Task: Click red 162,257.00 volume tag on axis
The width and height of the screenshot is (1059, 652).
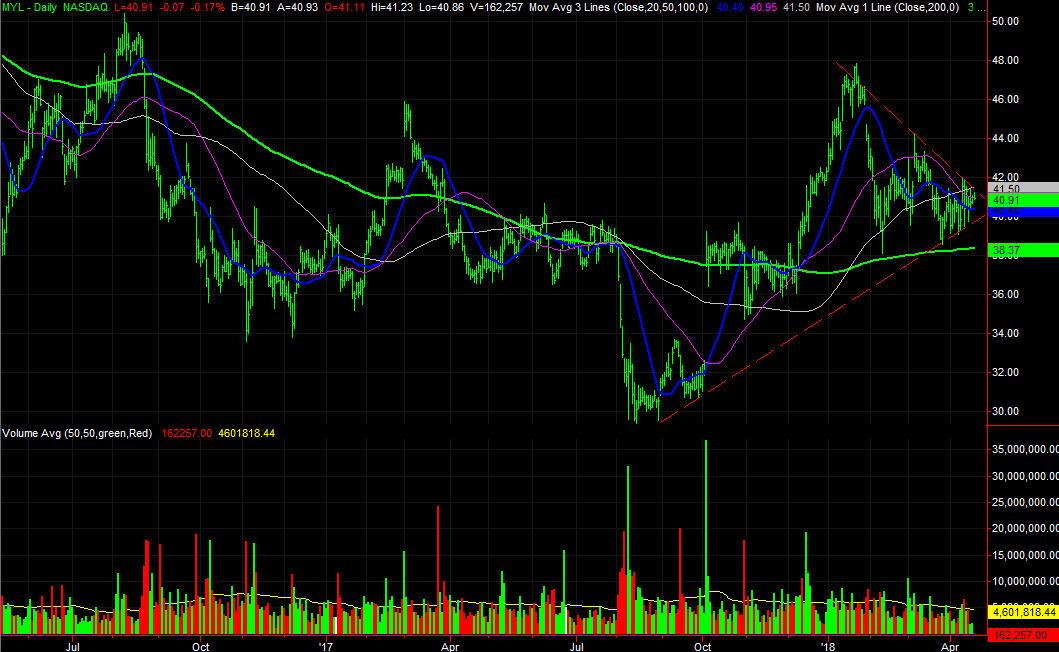Action: (x=1023, y=636)
